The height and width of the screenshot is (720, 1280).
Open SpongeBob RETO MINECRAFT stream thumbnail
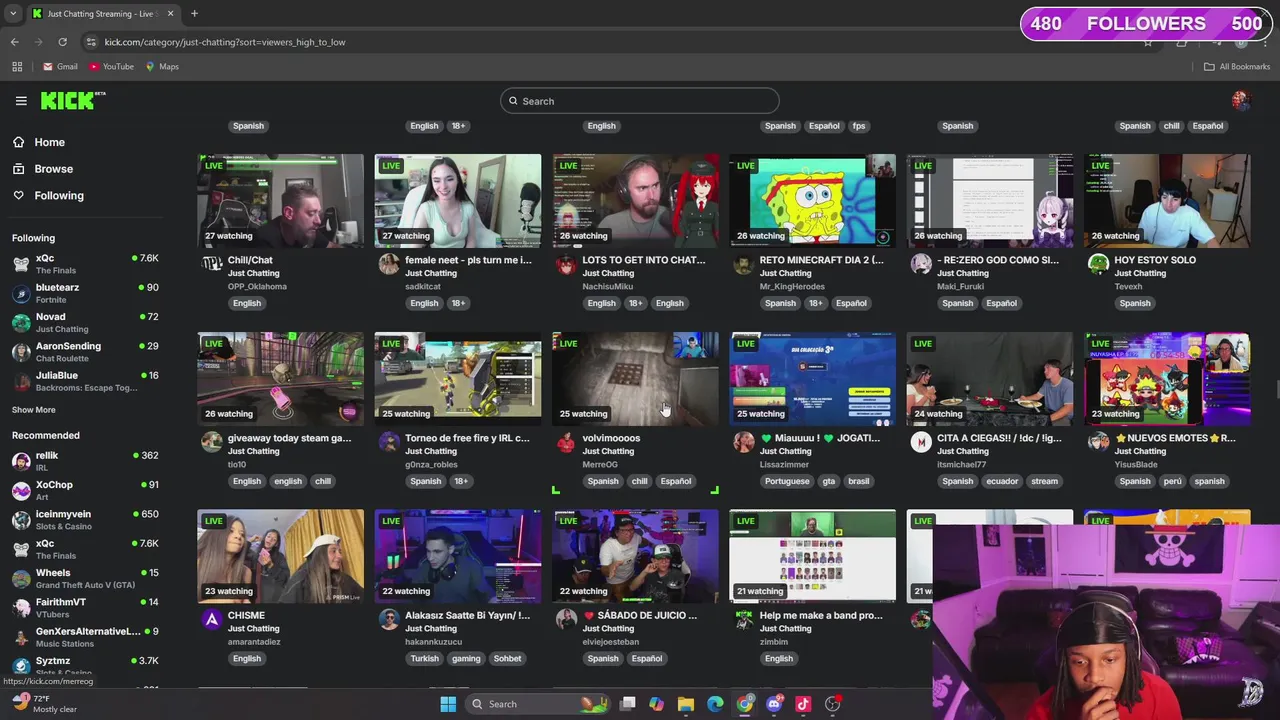click(812, 200)
